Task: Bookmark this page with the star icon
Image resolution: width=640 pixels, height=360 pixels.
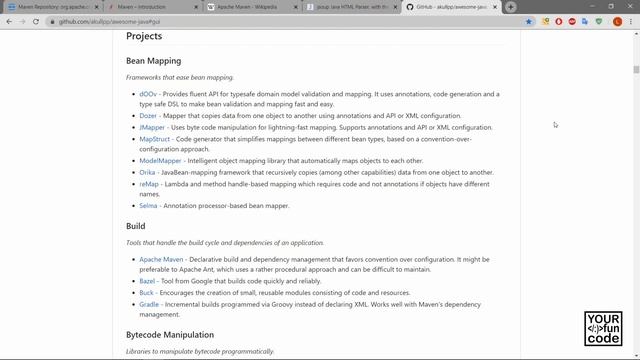Action: click(x=529, y=22)
